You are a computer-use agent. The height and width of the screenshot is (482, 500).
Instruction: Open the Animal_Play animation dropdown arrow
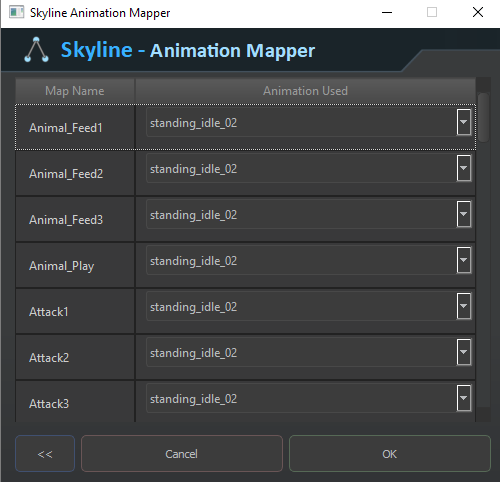tap(464, 260)
